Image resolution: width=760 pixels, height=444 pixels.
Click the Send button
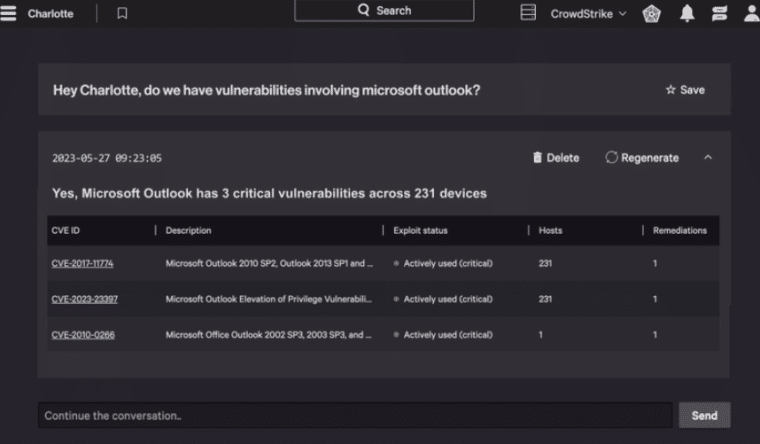[x=704, y=415]
